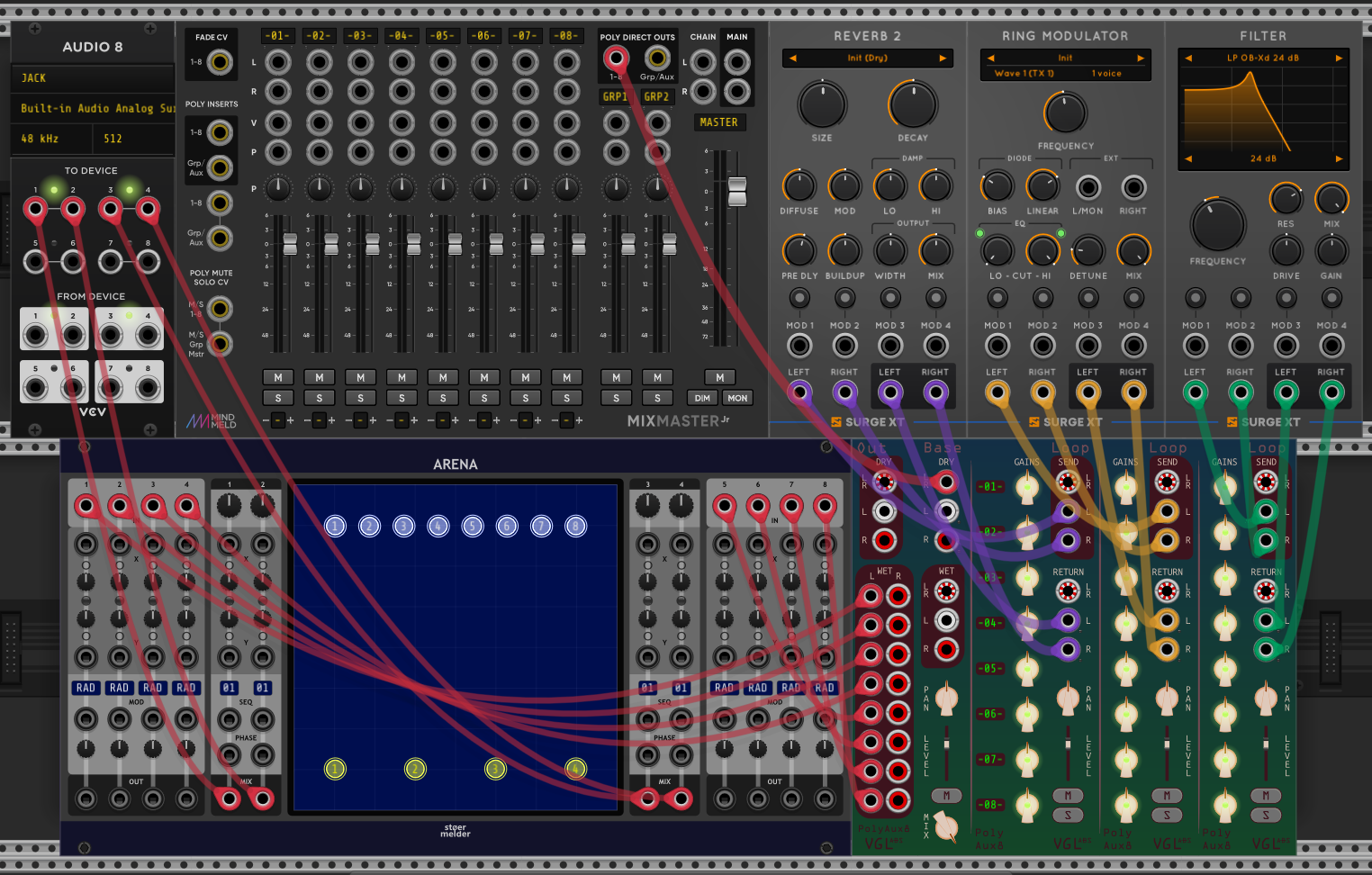Click the -03- track label on MixMaster
1372x875 pixels.
click(x=360, y=36)
